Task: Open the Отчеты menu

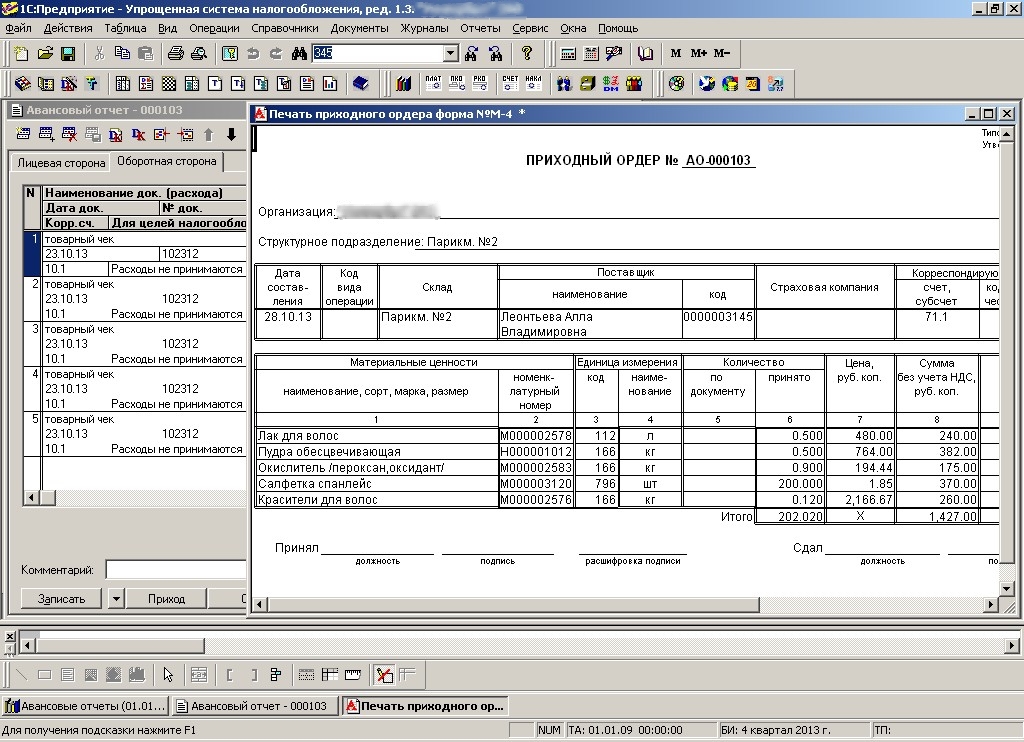Action: [x=480, y=28]
